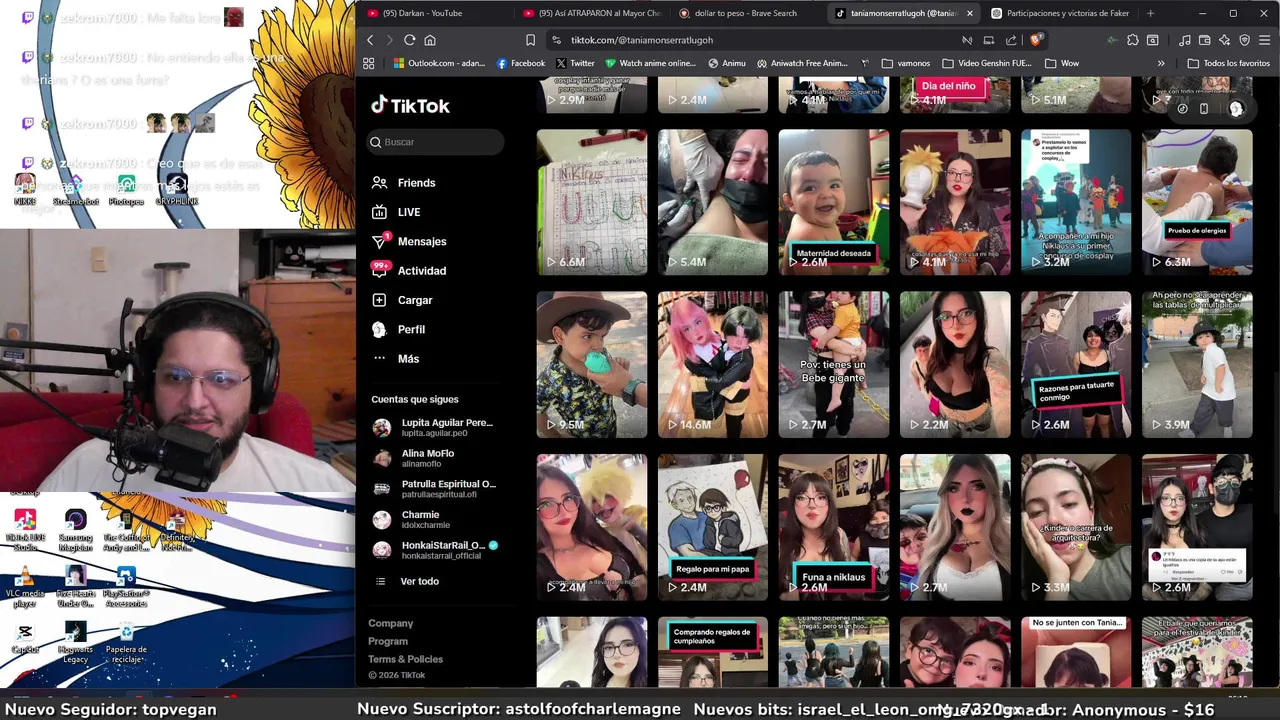The height and width of the screenshot is (720, 1280).
Task: Expand followed accounts with Ver todo
Action: point(407,581)
